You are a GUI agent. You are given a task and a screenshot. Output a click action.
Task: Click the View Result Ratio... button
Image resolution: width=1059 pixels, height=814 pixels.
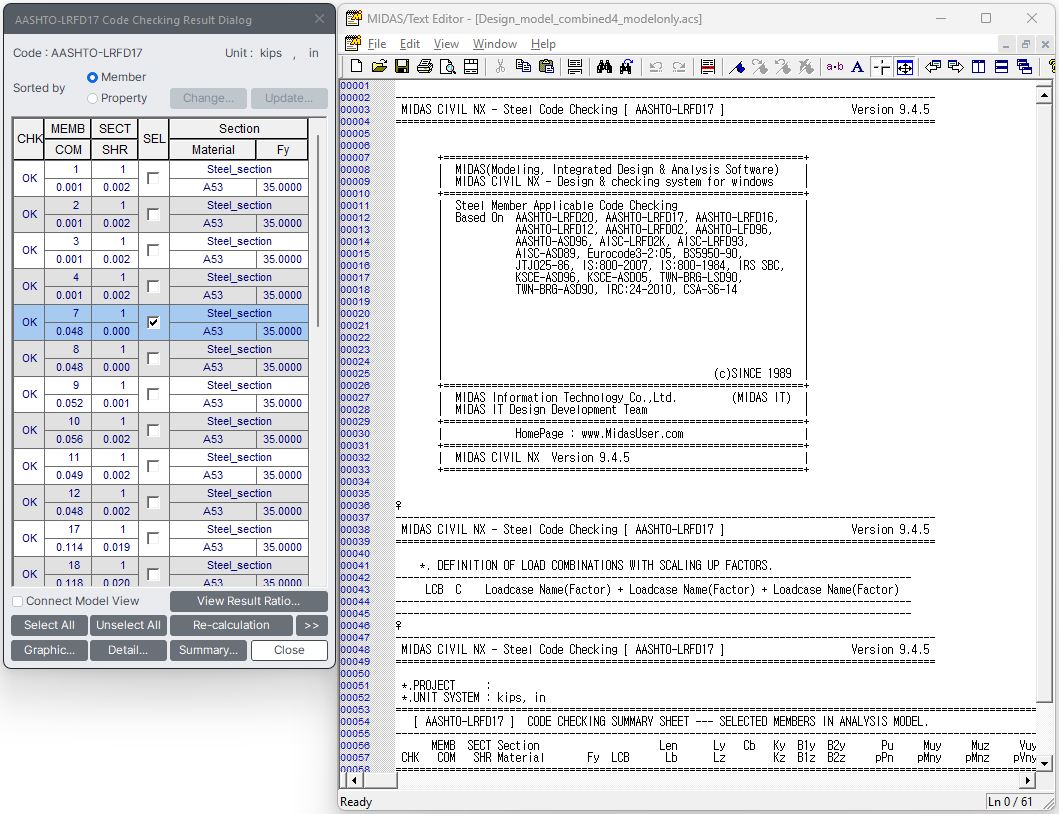point(249,601)
